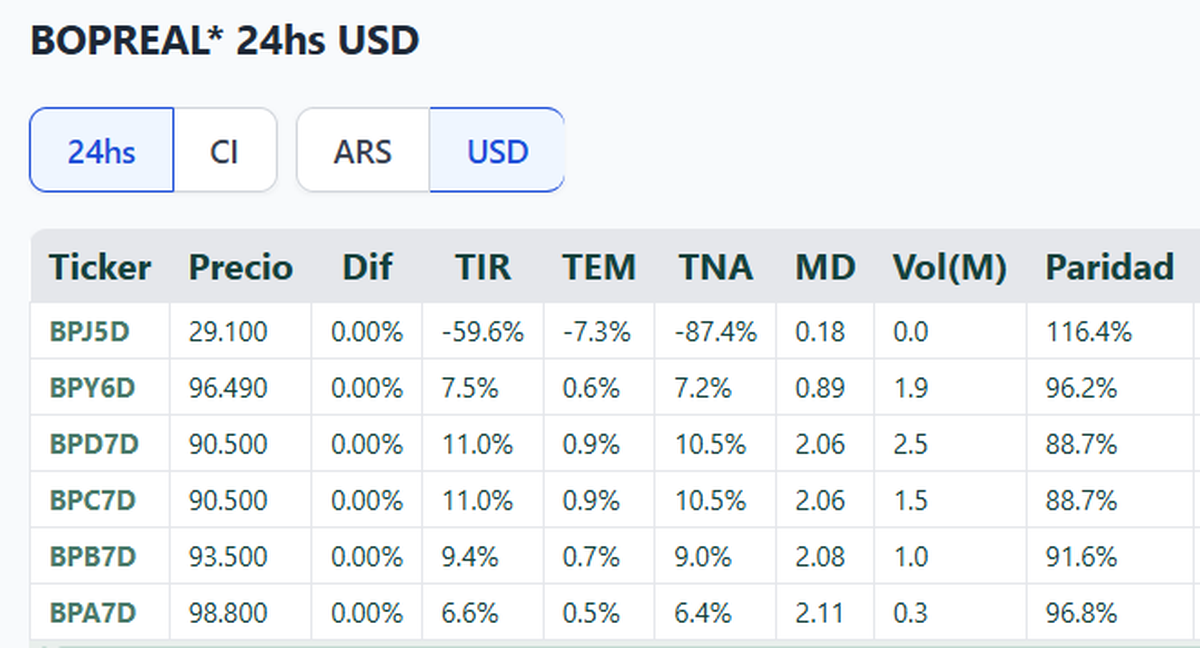Switch settlement to CI
The height and width of the screenshot is (648, 1200).
(225, 151)
